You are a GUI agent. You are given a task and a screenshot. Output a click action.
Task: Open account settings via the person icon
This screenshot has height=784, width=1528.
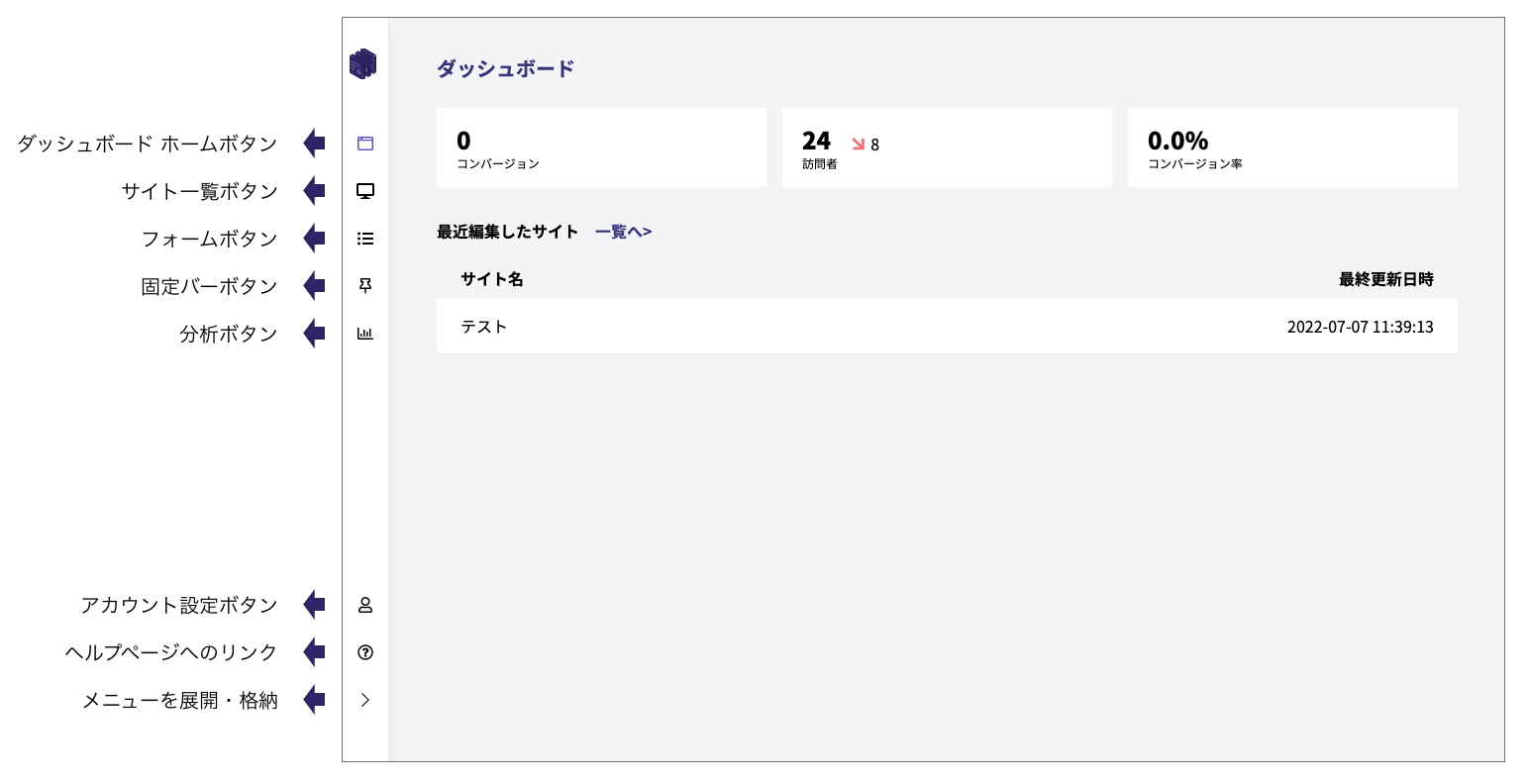[x=364, y=605]
